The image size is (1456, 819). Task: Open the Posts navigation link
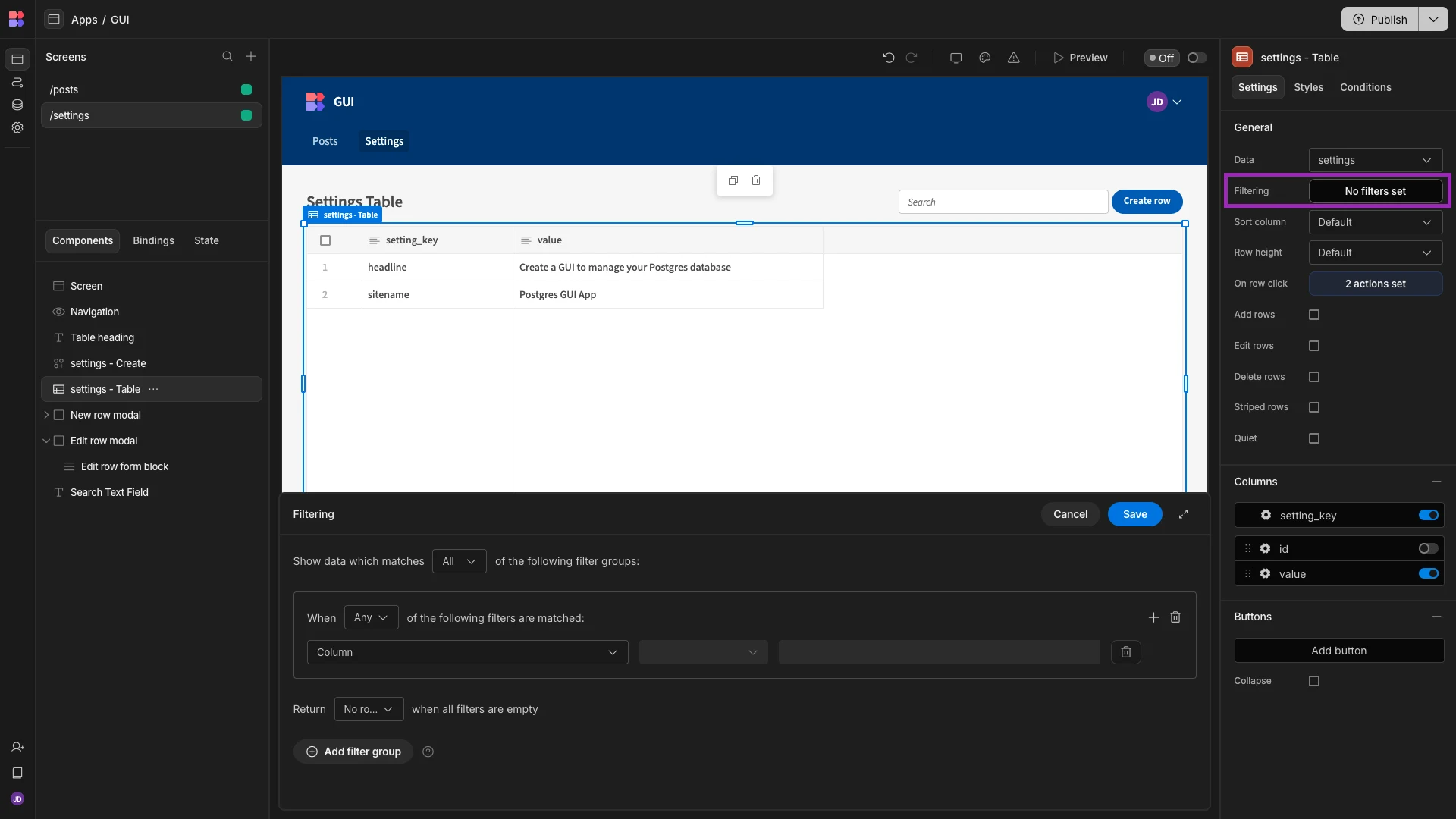(x=325, y=141)
